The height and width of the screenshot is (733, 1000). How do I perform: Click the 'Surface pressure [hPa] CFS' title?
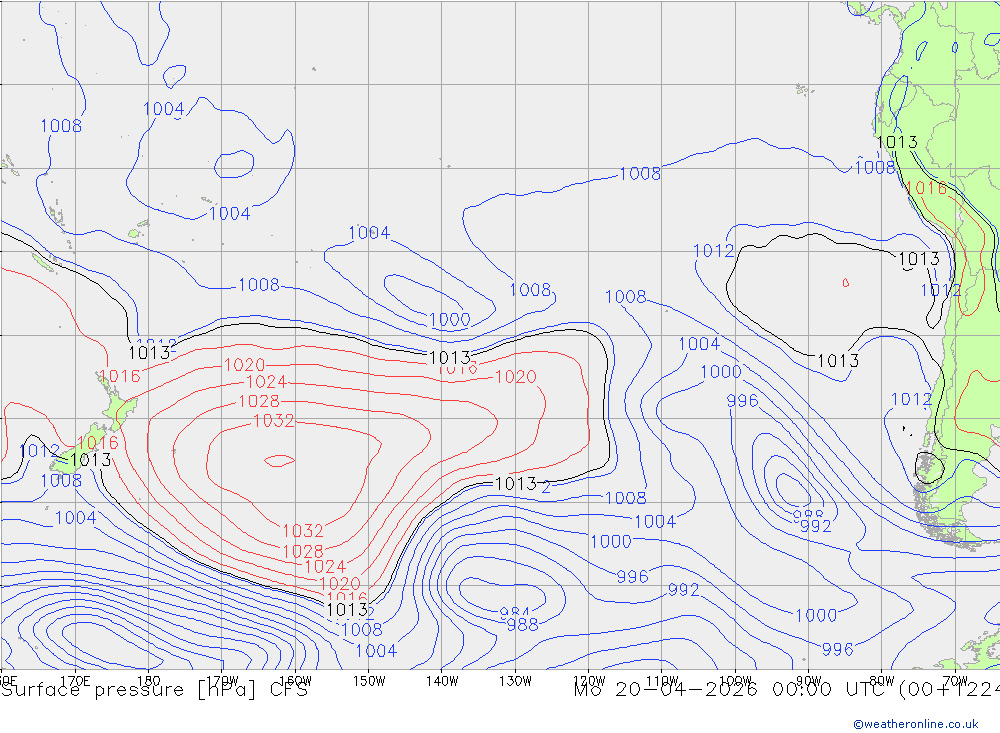(x=154, y=690)
